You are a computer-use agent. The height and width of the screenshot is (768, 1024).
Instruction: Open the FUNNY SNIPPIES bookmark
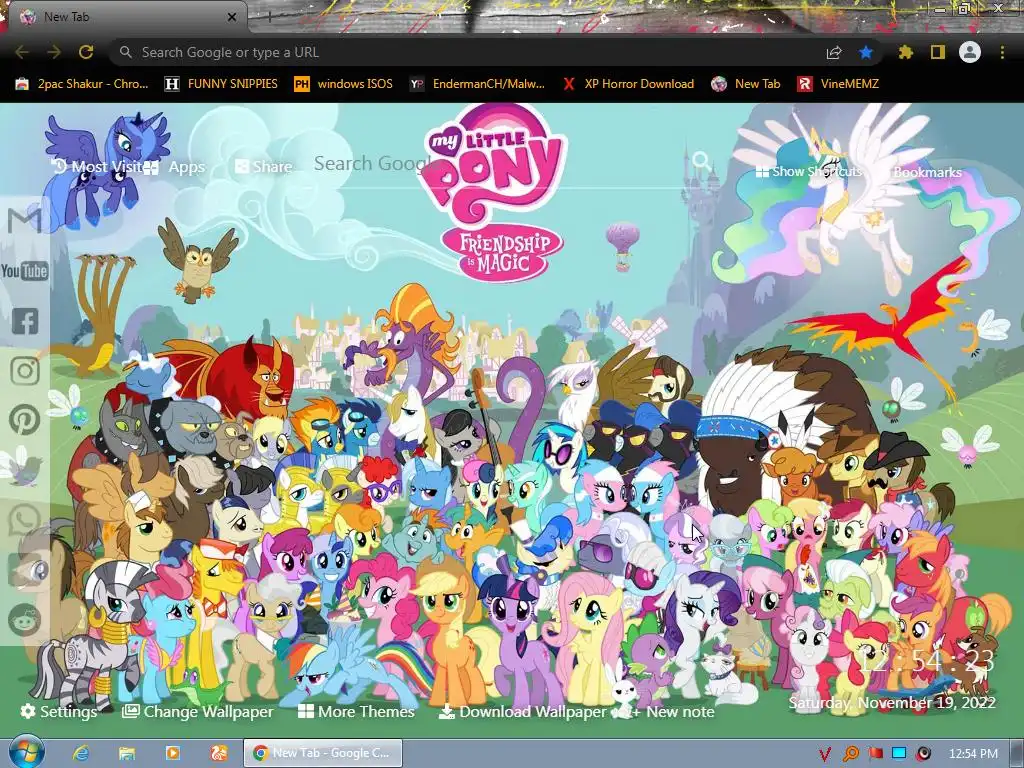coord(221,84)
